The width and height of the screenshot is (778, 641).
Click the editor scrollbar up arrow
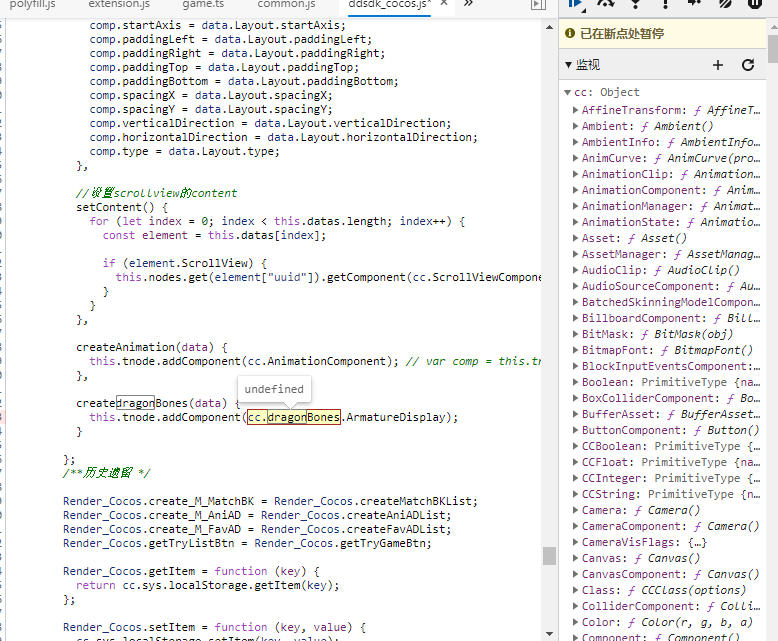pos(549,27)
